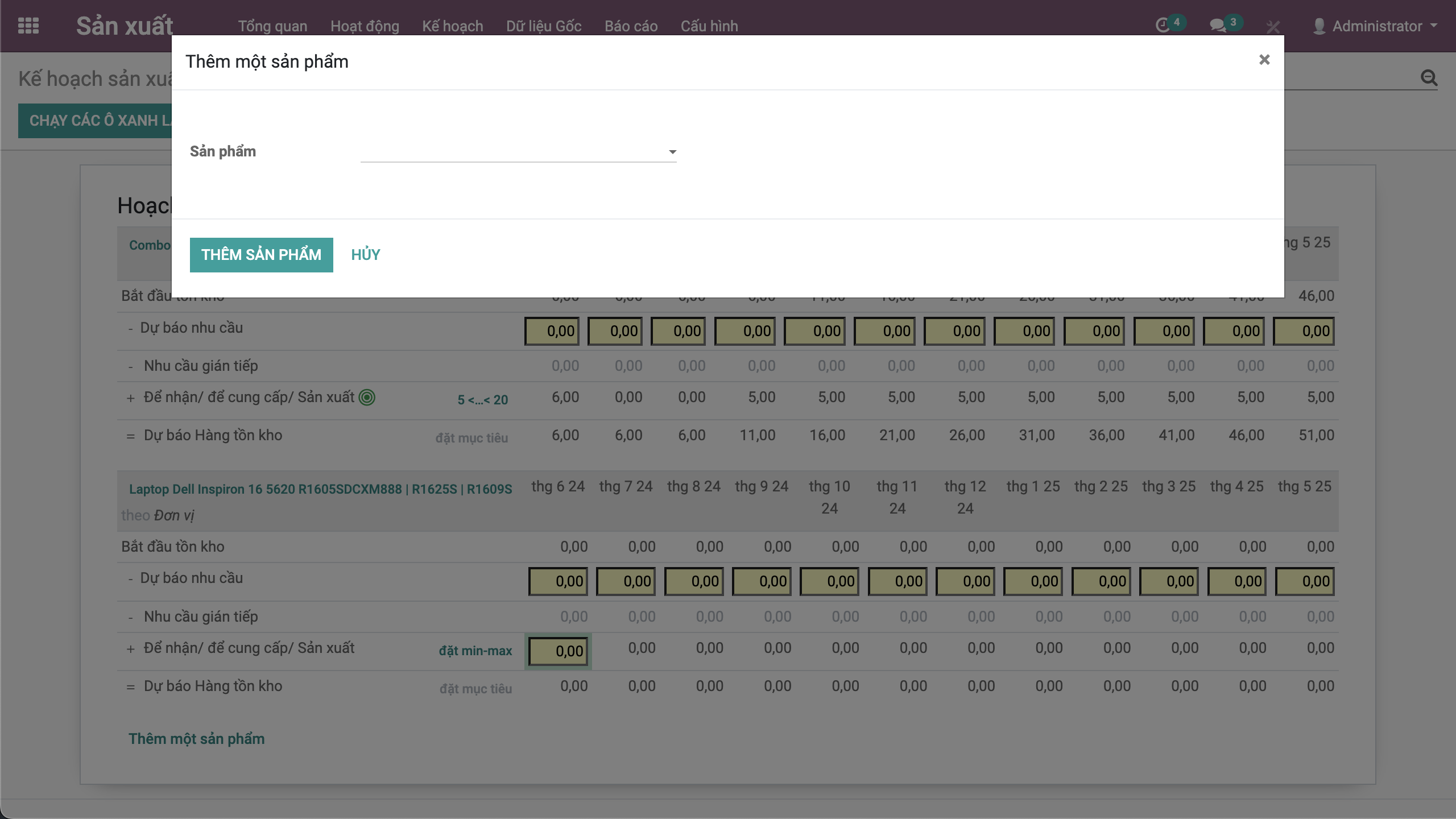
Task: Click the 5 <...< 20 range link
Action: click(482, 400)
